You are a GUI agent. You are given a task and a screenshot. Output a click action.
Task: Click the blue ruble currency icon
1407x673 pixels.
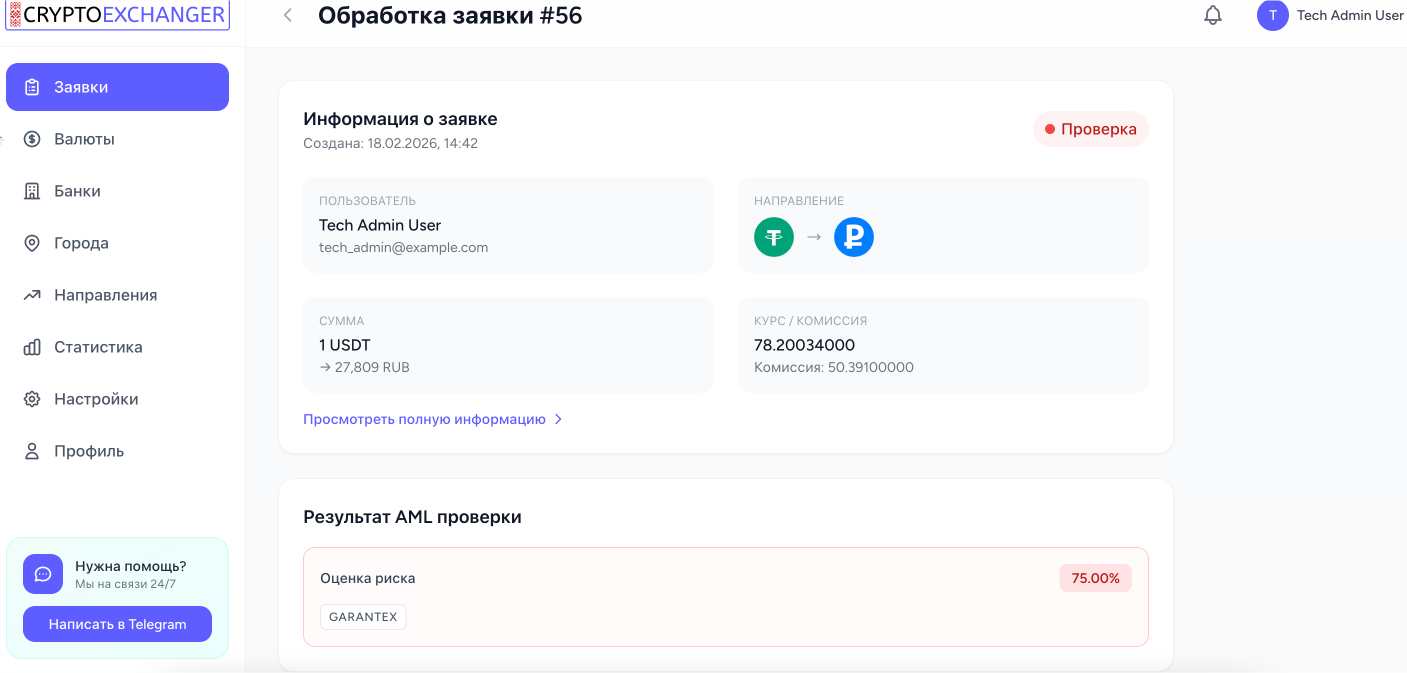pyautogui.click(x=853, y=238)
